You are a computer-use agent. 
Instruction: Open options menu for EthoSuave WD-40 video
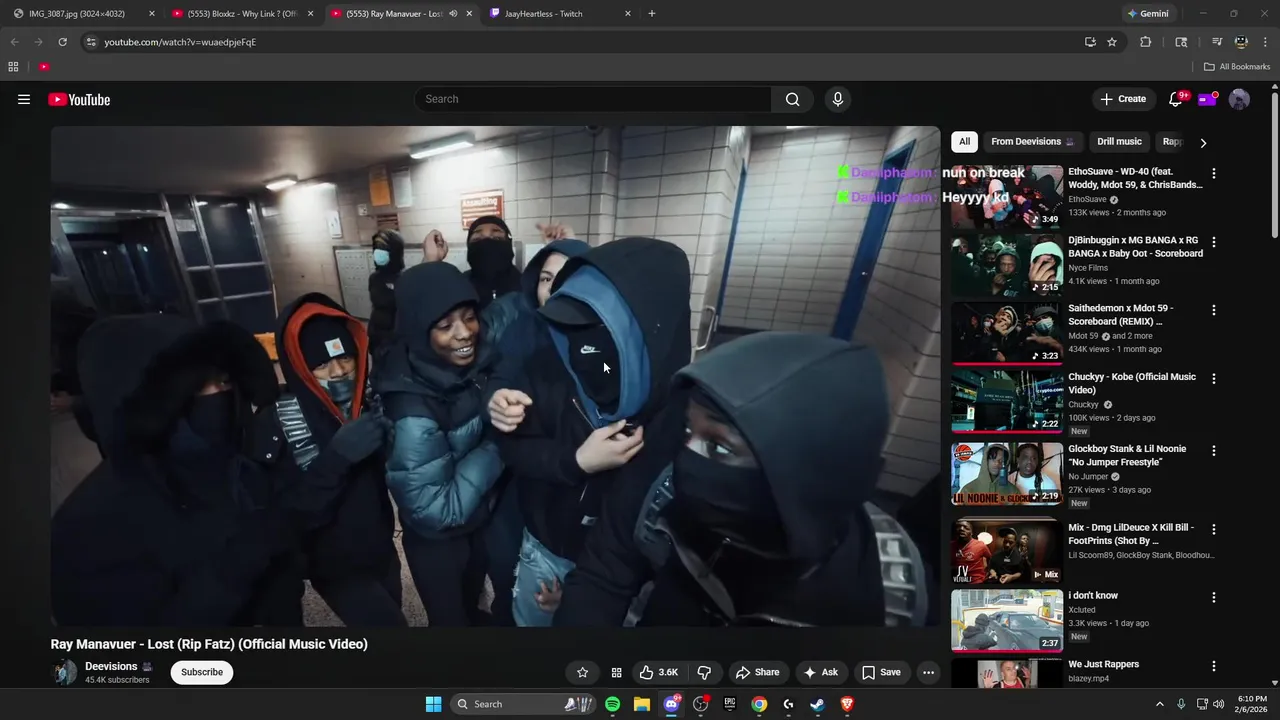pos(1214,173)
